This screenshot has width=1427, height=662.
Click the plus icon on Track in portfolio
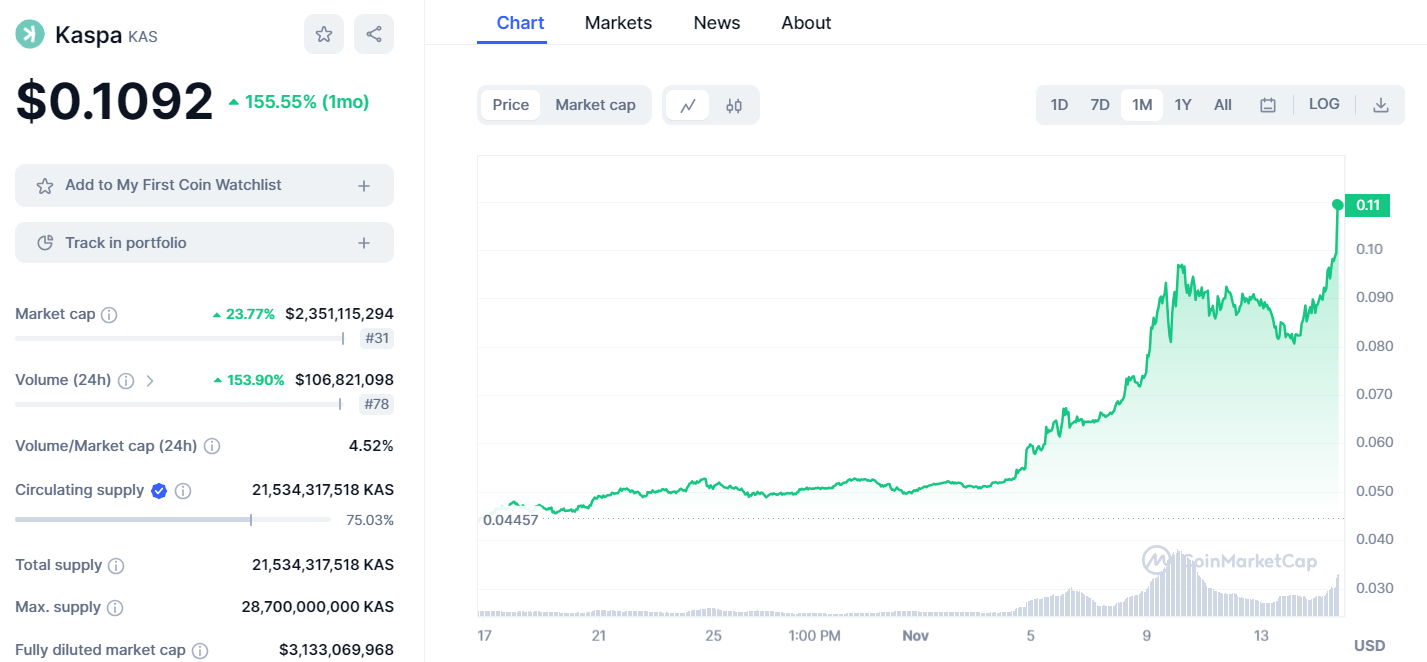[x=364, y=243]
